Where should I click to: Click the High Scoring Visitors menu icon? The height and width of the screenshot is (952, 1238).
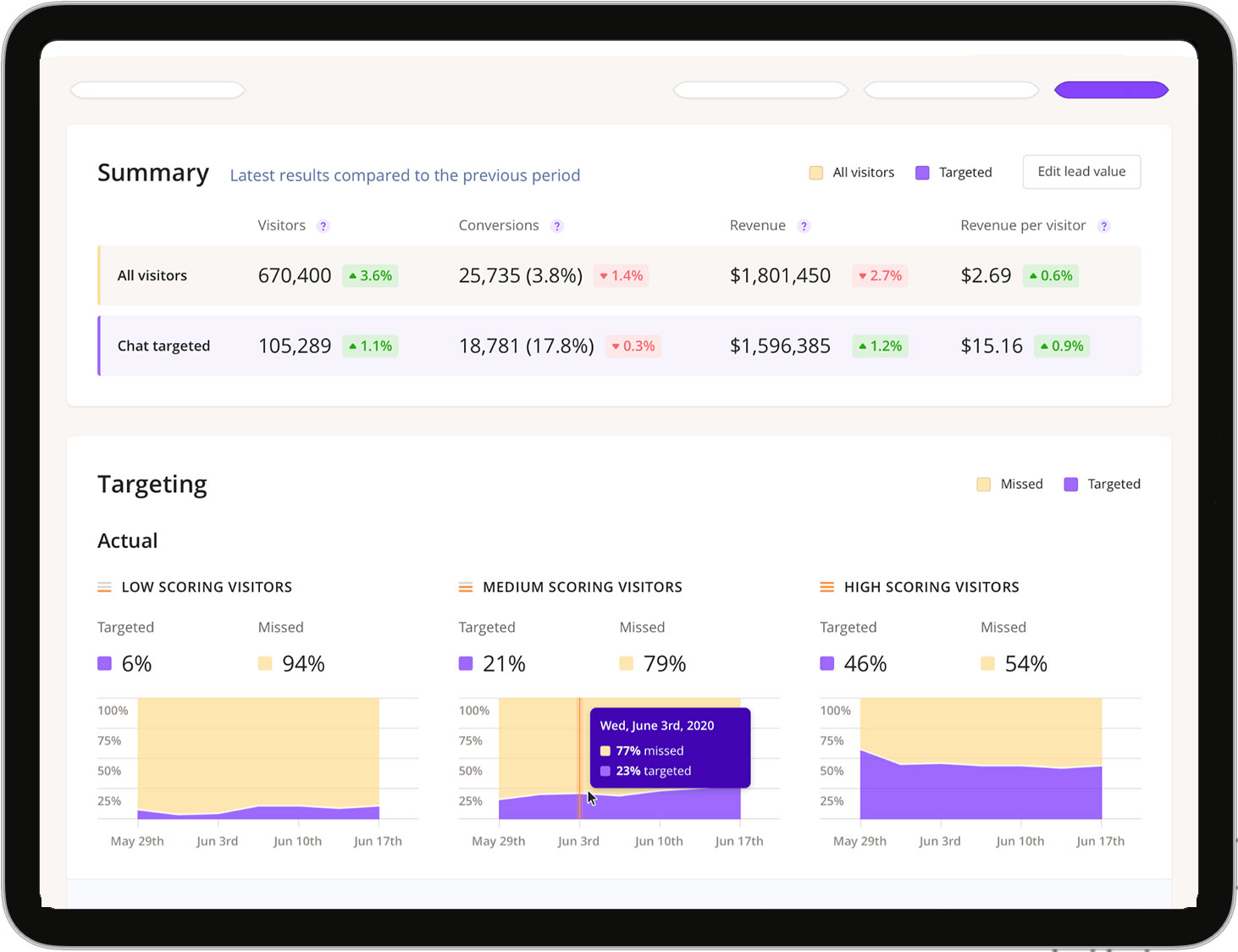pos(826,586)
